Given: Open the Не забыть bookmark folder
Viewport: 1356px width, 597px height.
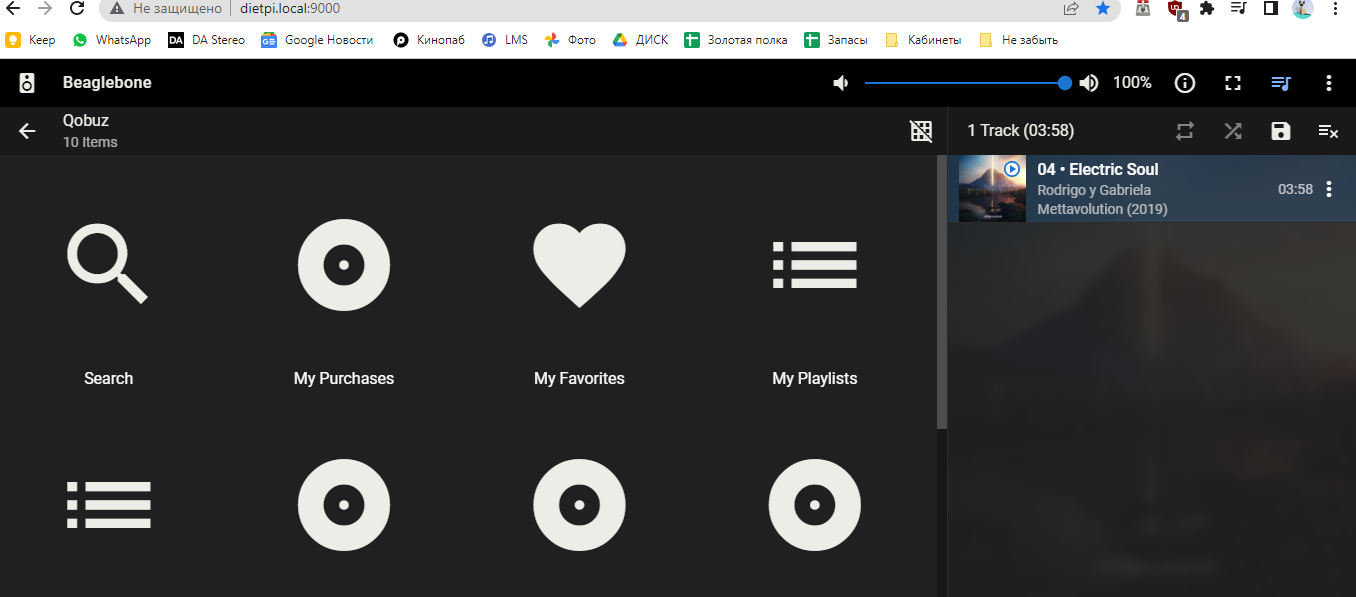Looking at the screenshot, I should point(1018,40).
